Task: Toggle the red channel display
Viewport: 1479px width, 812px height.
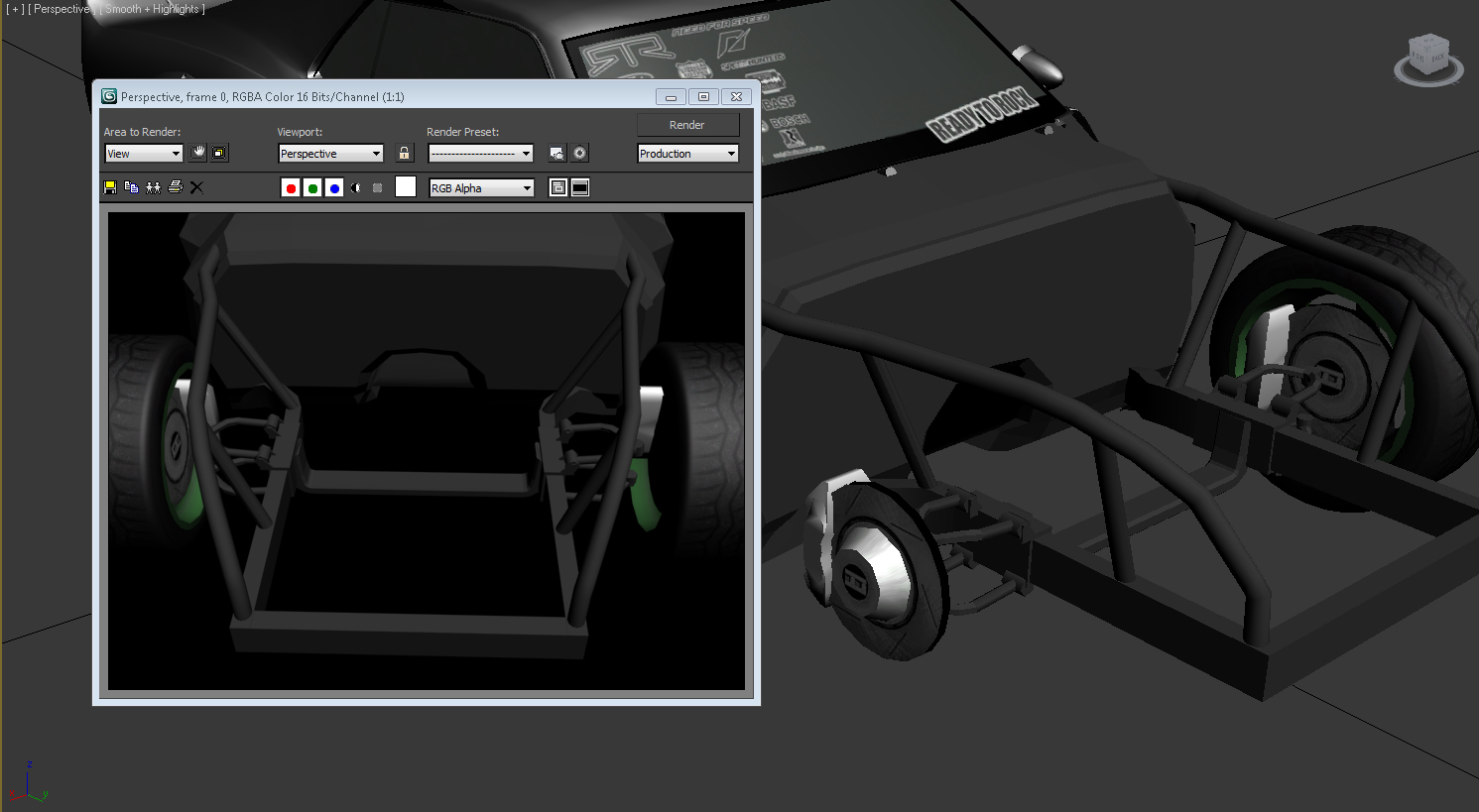Action: coord(291,188)
